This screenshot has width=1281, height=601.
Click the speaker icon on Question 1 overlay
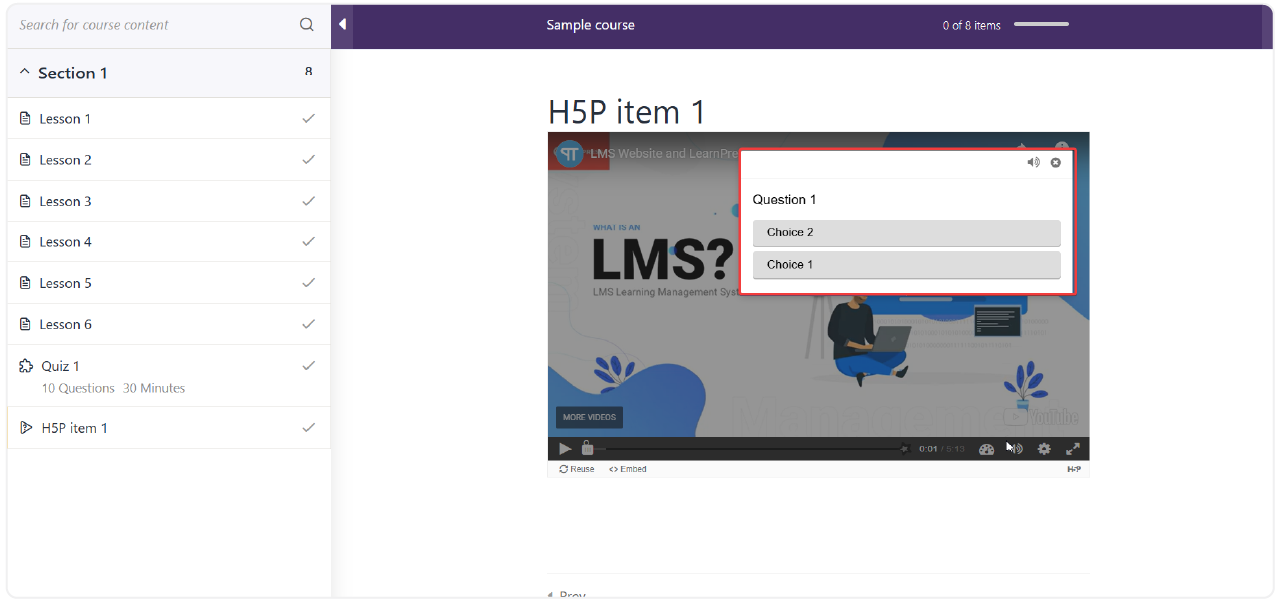click(x=1033, y=161)
